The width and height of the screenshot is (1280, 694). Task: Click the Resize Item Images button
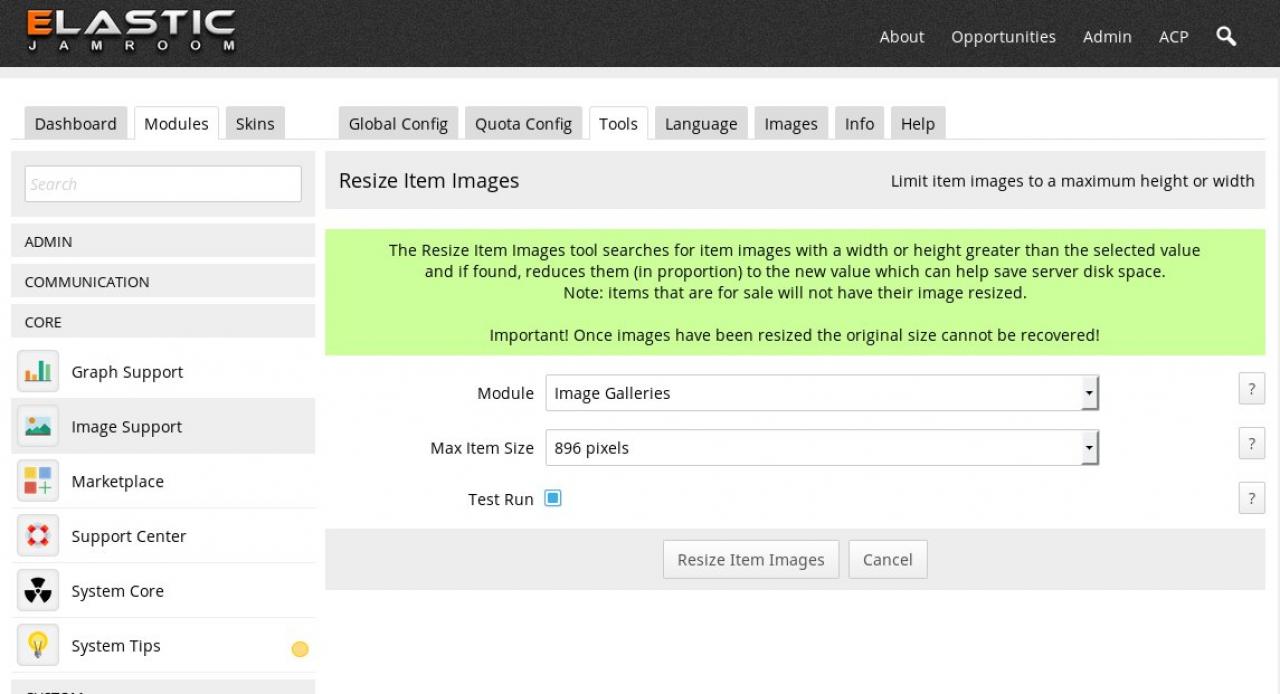click(751, 559)
